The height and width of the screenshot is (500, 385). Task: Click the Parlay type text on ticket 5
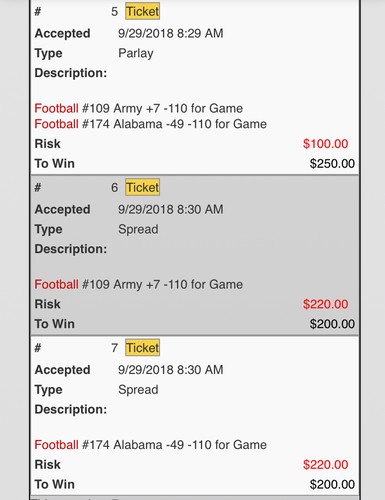136,53
